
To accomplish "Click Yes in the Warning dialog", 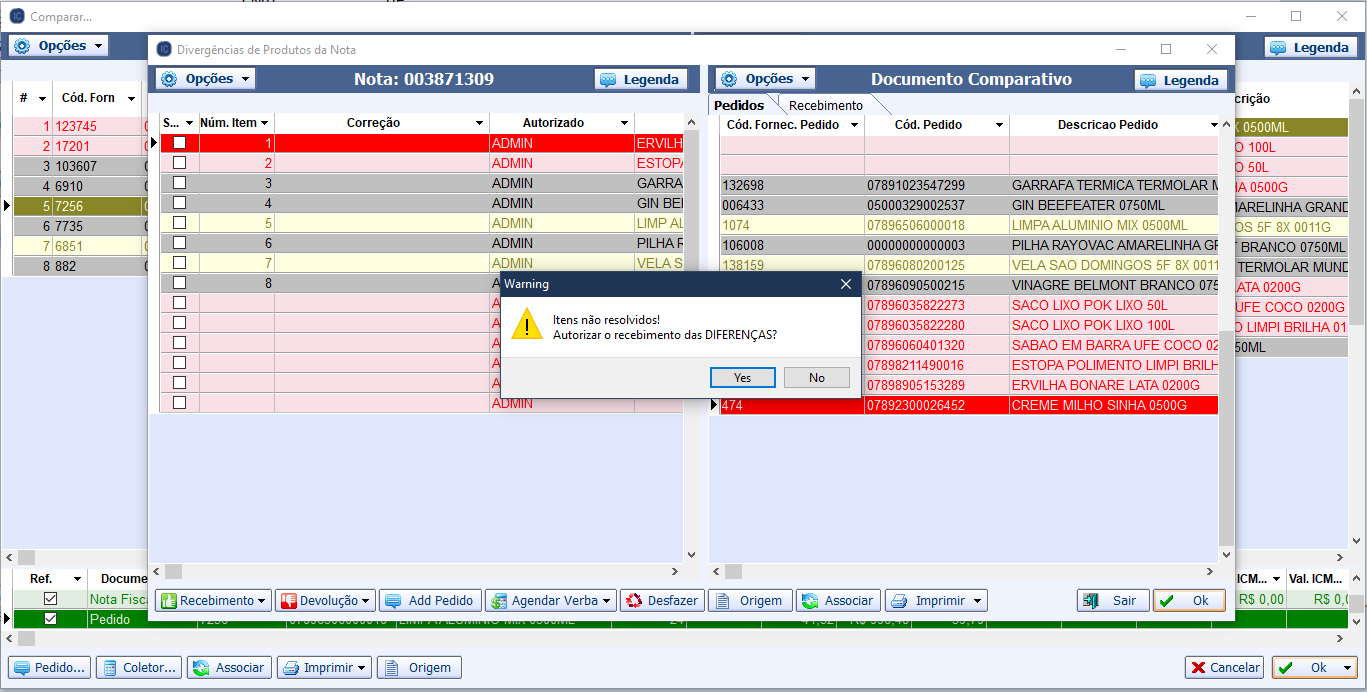I will [x=742, y=377].
